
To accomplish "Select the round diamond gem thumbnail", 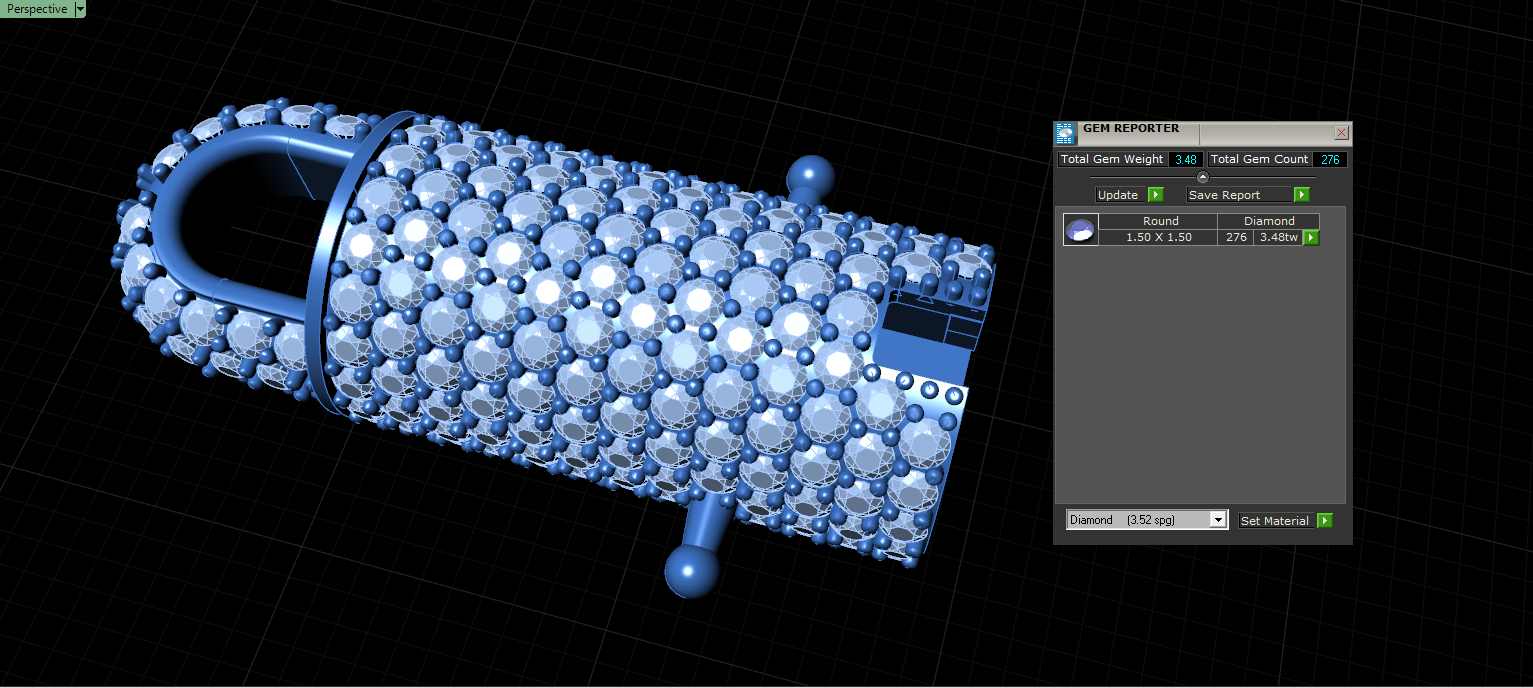I will [x=1080, y=230].
